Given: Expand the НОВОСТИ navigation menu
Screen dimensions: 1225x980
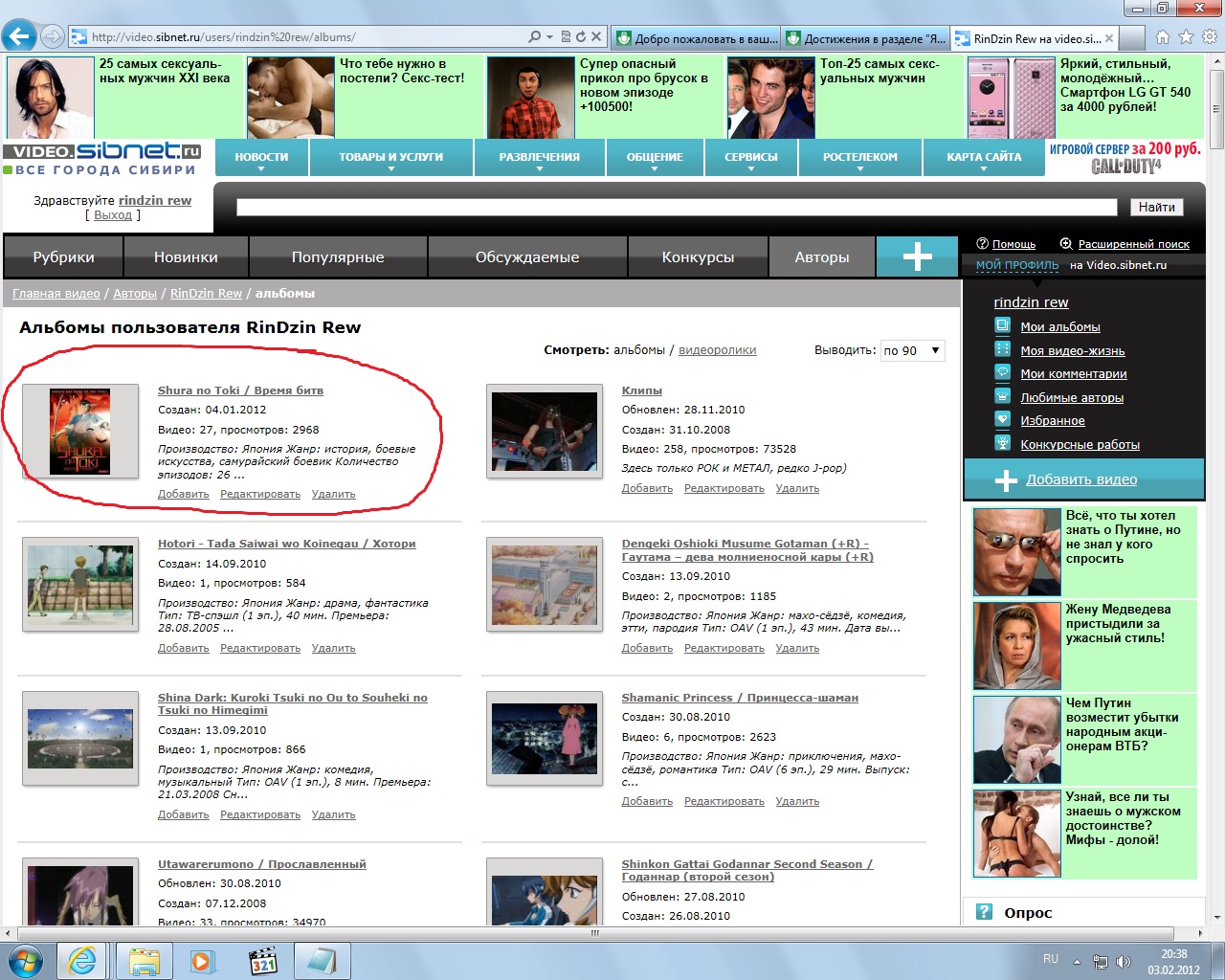Looking at the screenshot, I should click(261, 158).
